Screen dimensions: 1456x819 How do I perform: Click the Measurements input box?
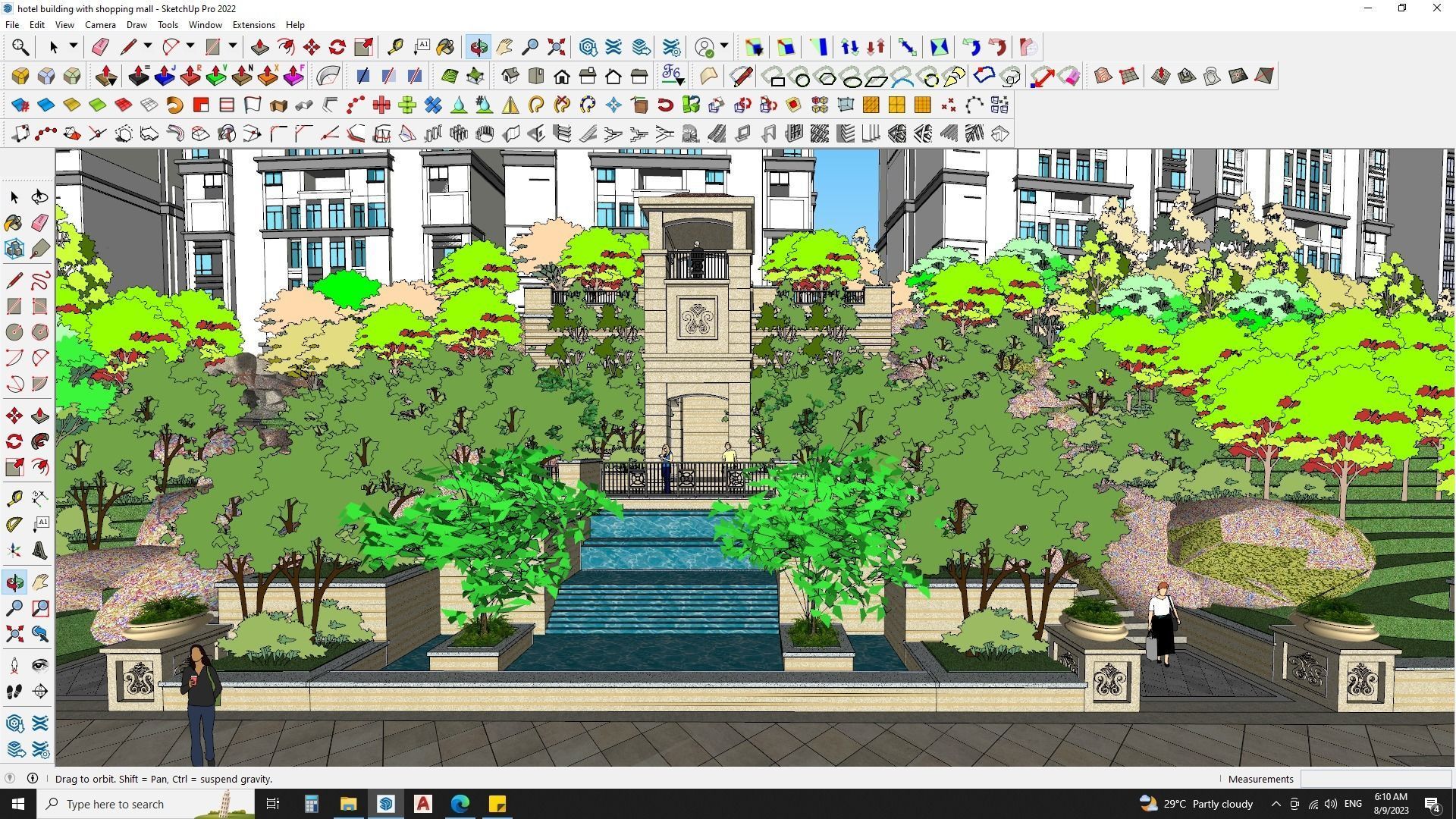pos(1375,779)
